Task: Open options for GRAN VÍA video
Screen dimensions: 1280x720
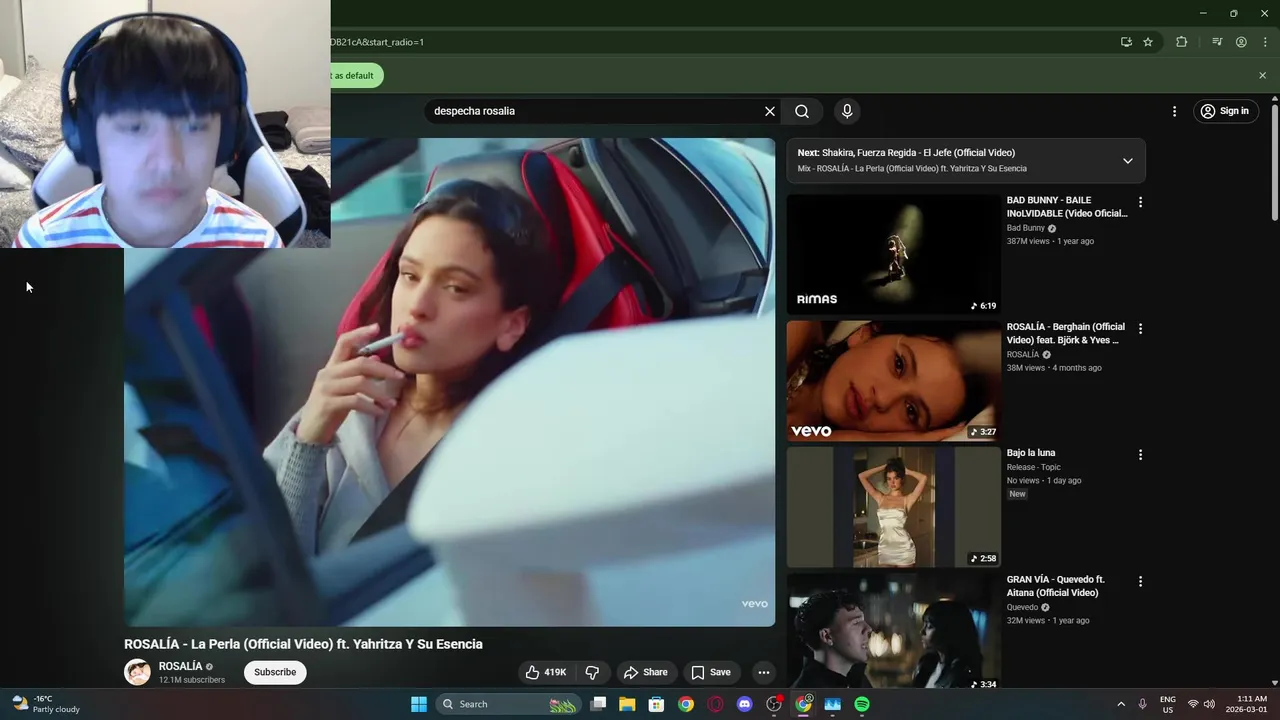Action: (x=1140, y=581)
